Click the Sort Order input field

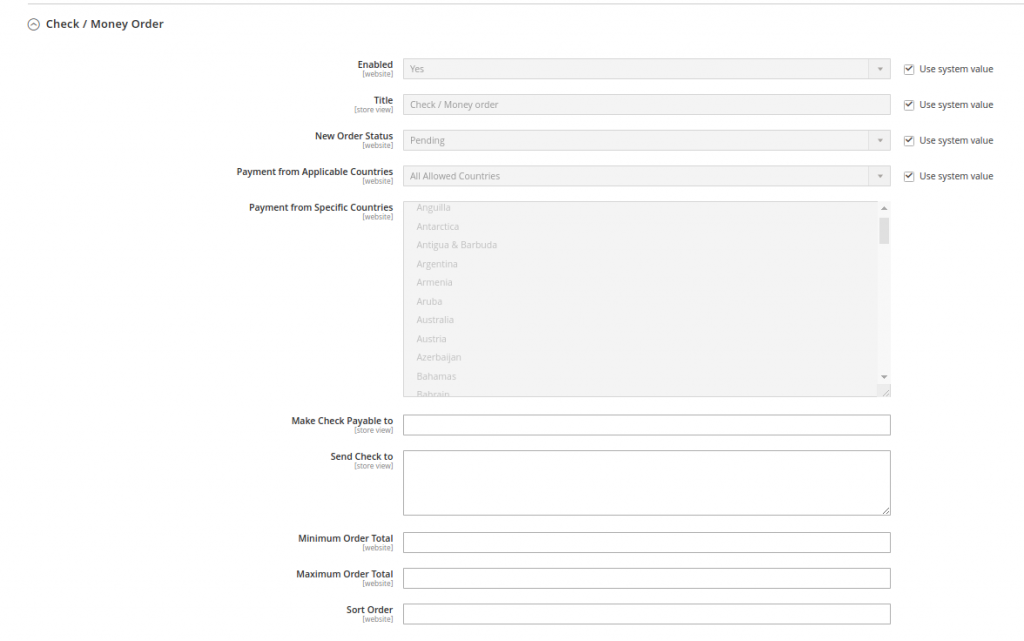point(646,614)
